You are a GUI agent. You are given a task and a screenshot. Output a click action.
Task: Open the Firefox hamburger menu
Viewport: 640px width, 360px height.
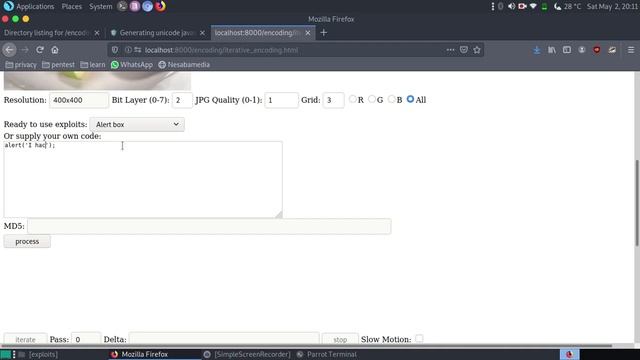pyautogui.click(x=631, y=50)
